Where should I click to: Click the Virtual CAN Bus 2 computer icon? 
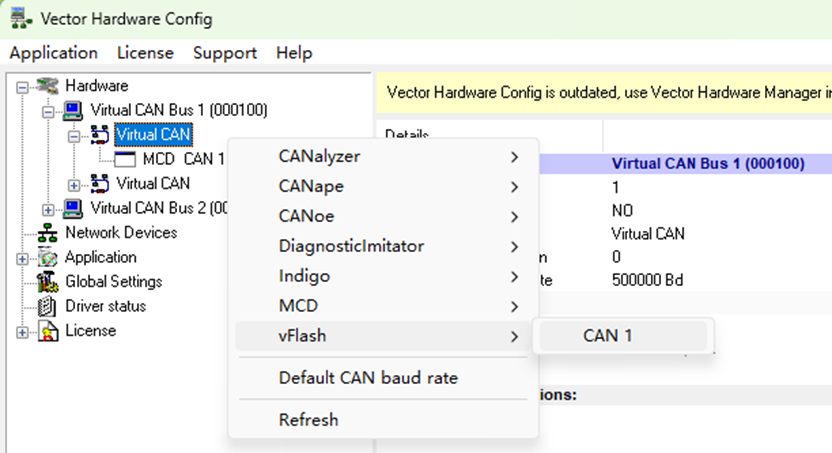coord(73,208)
